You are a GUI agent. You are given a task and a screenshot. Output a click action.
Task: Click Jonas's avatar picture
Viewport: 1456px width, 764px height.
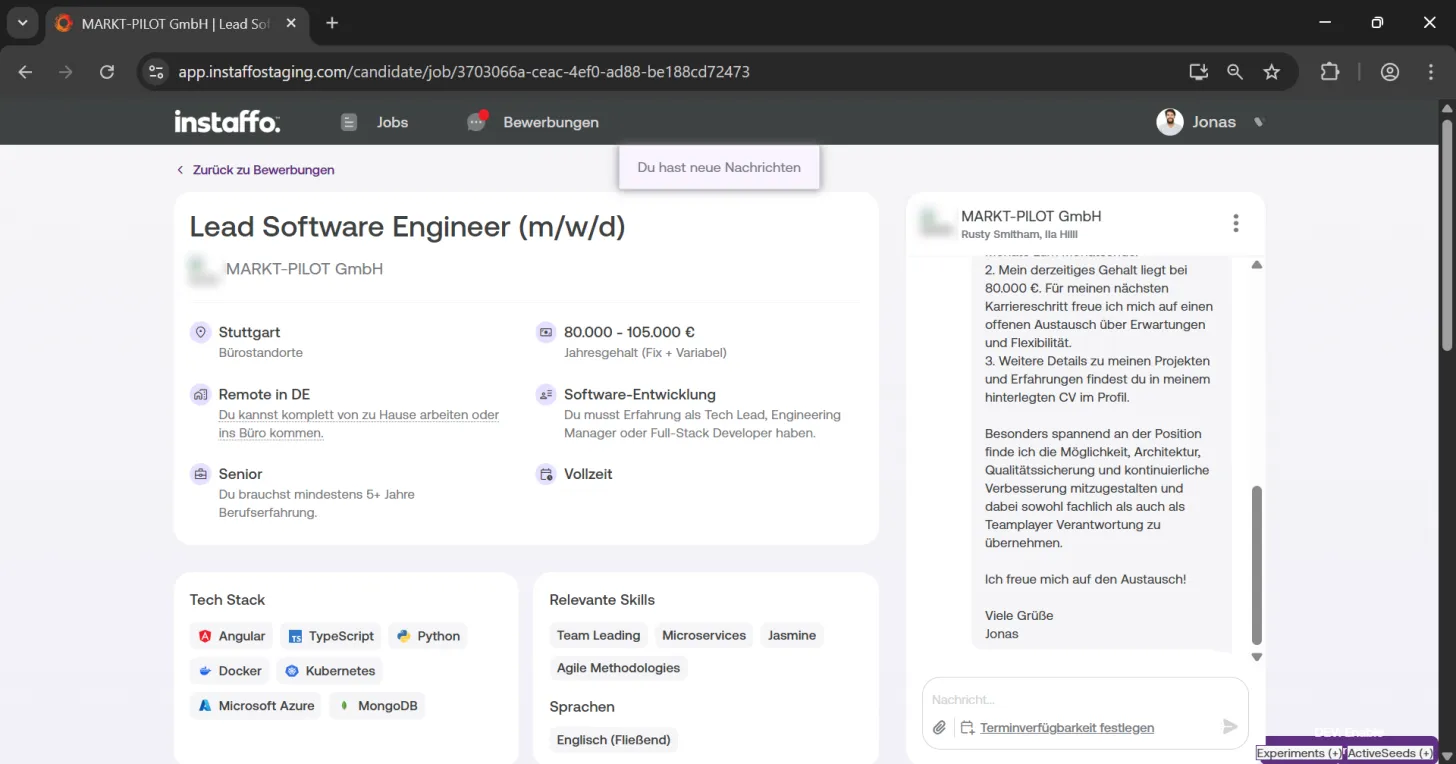point(1170,122)
